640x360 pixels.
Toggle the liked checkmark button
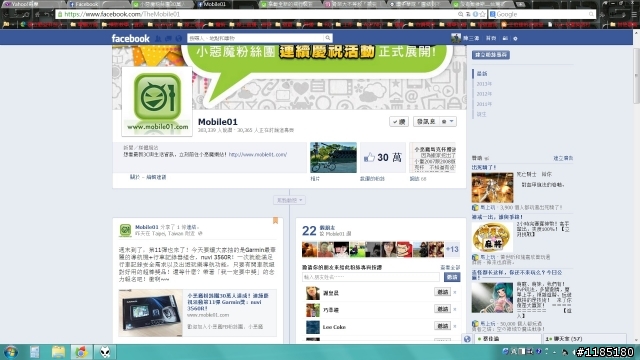[399, 122]
